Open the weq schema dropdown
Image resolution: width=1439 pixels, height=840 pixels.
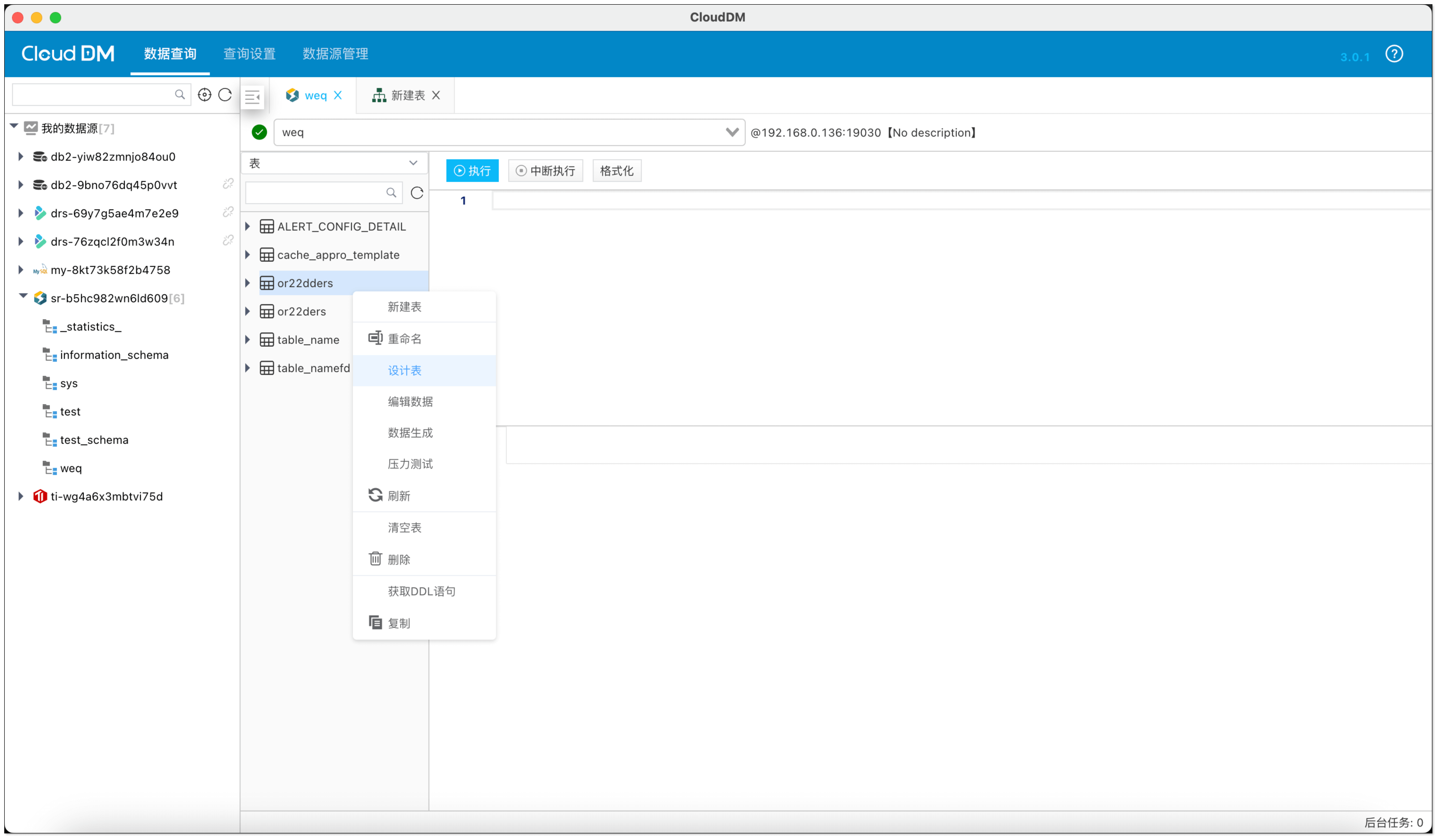(509, 132)
